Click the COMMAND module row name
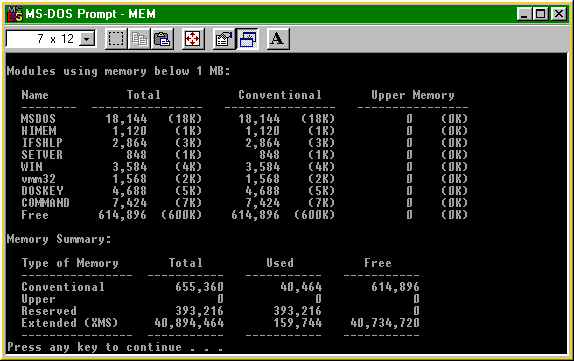The image size is (574, 361). point(45,203)
